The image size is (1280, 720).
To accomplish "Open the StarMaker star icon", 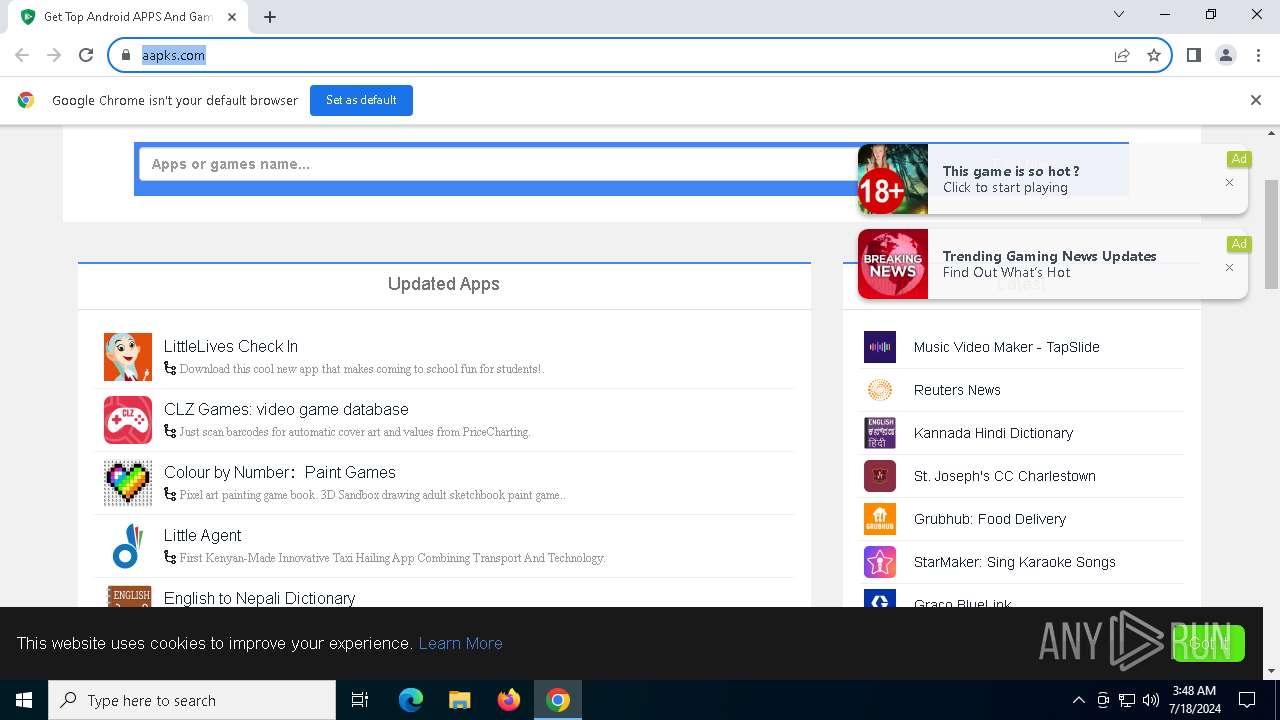I will pos(880,562).
